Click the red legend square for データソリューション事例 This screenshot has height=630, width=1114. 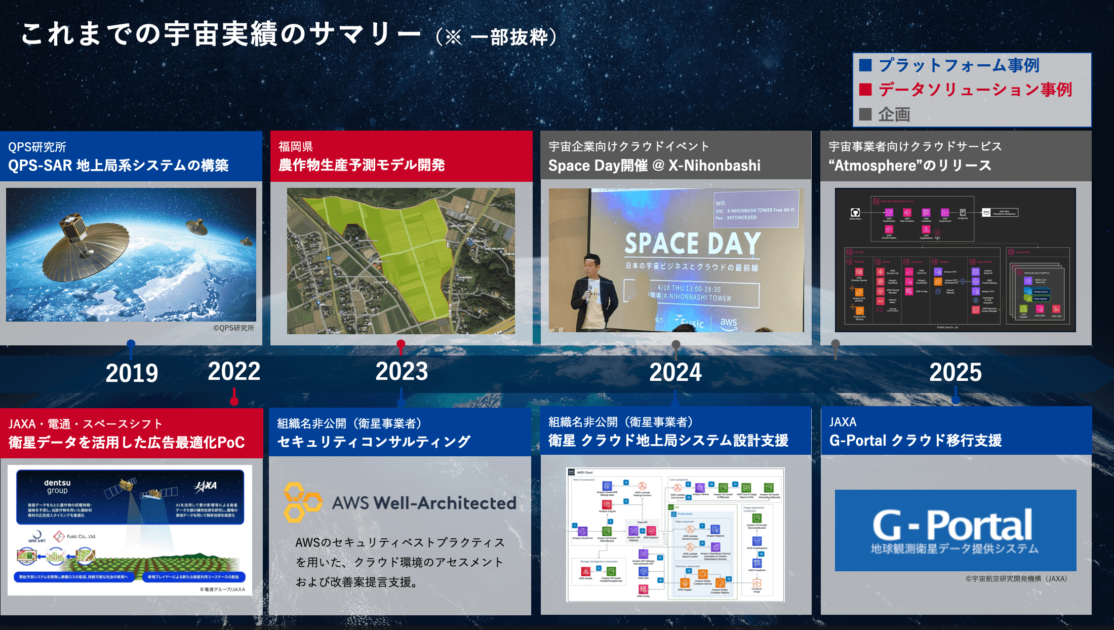click(865, 89)
